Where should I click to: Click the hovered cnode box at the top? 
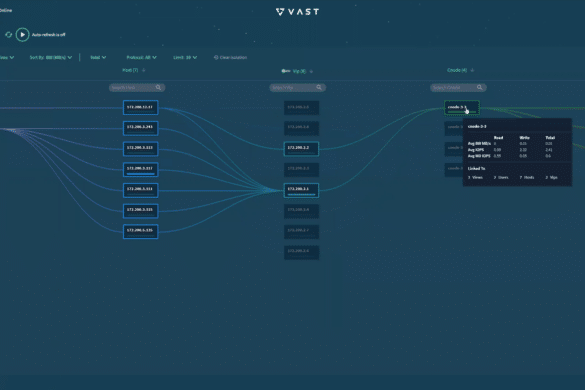point(462,108)
